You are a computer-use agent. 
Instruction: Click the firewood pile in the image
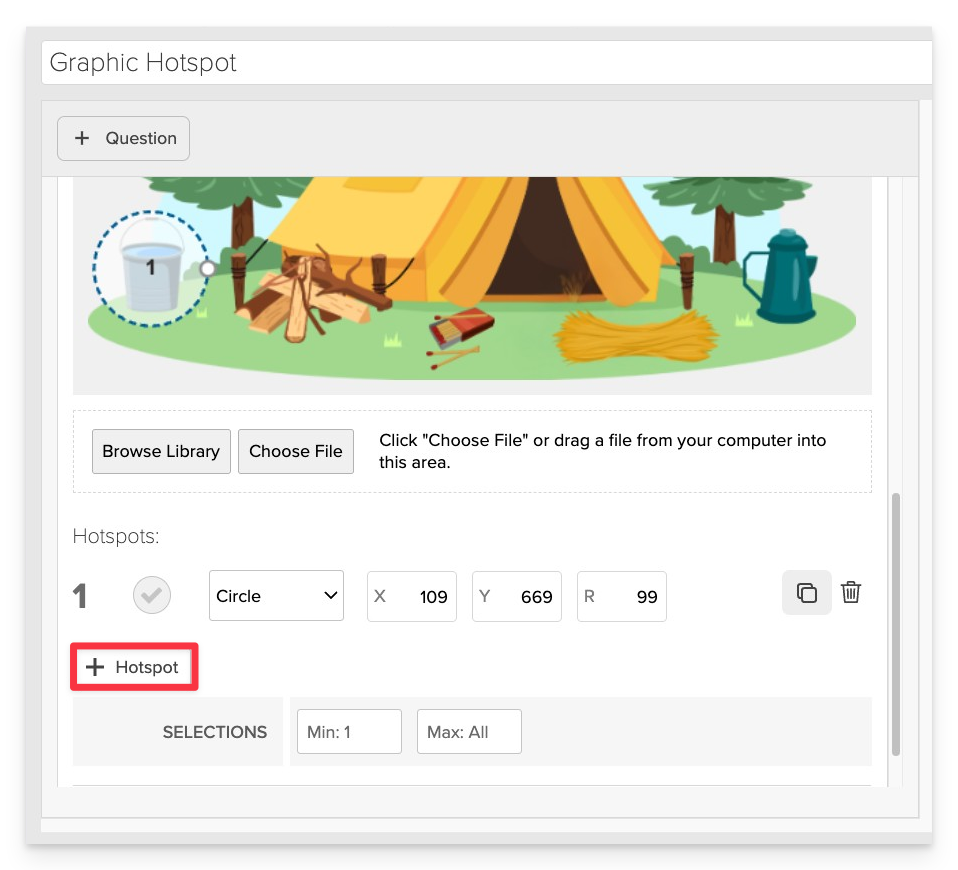[313, 296]
